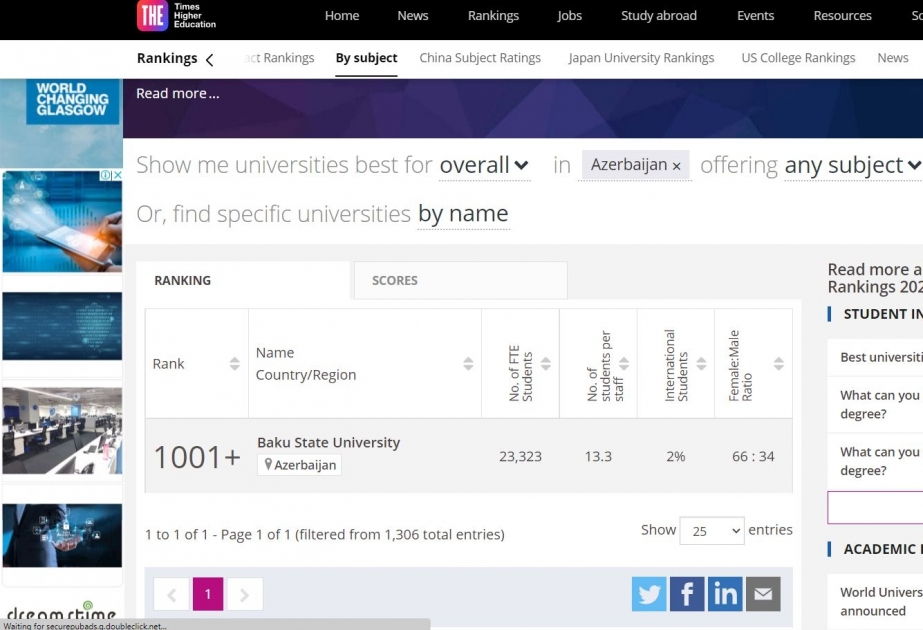Share rankings on LinkedIn
923x630 pixels.
tap(725, 593)
